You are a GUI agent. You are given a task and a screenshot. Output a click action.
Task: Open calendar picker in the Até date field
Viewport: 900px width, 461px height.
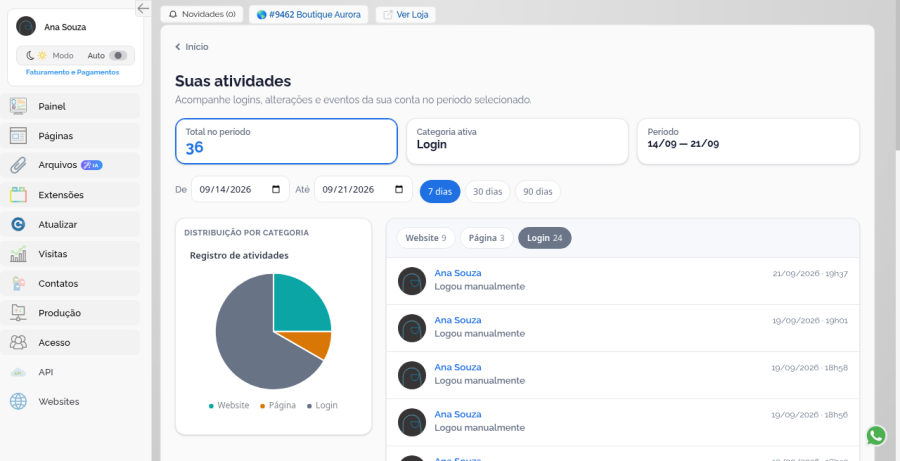tap(399, 189)
